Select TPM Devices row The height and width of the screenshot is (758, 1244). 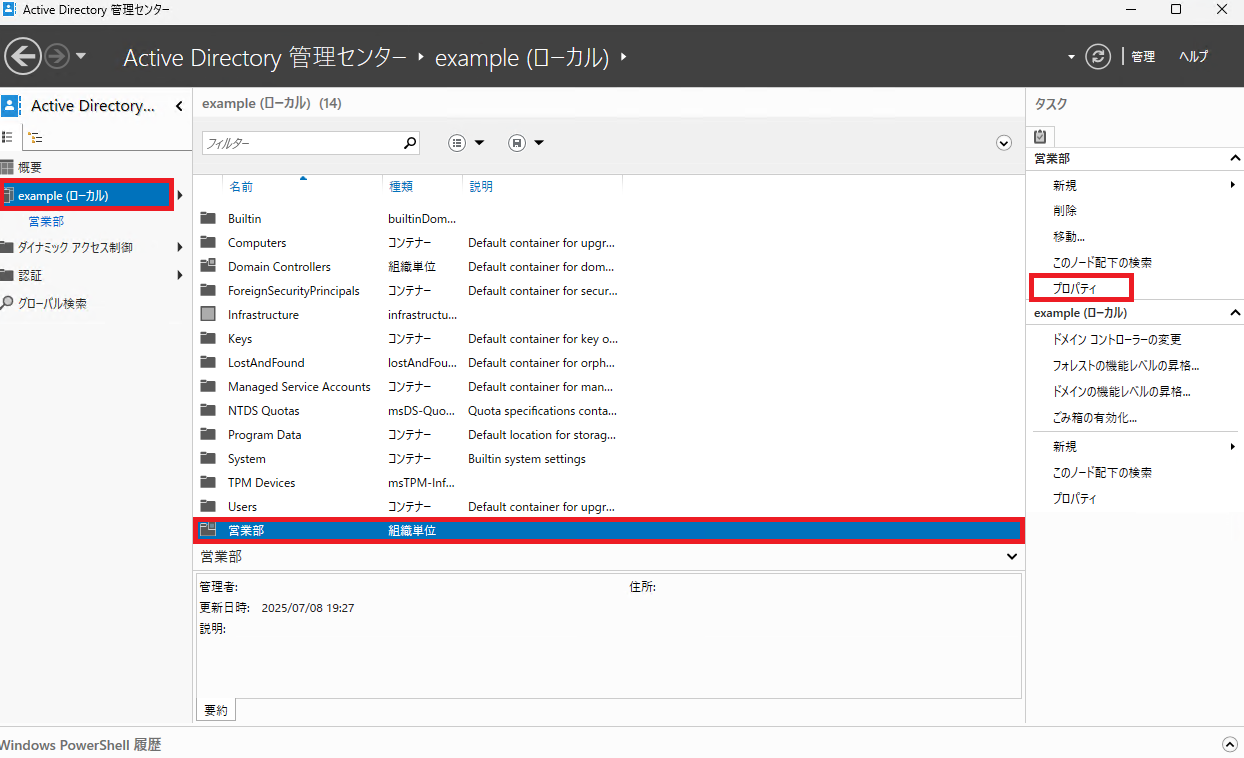608,482
